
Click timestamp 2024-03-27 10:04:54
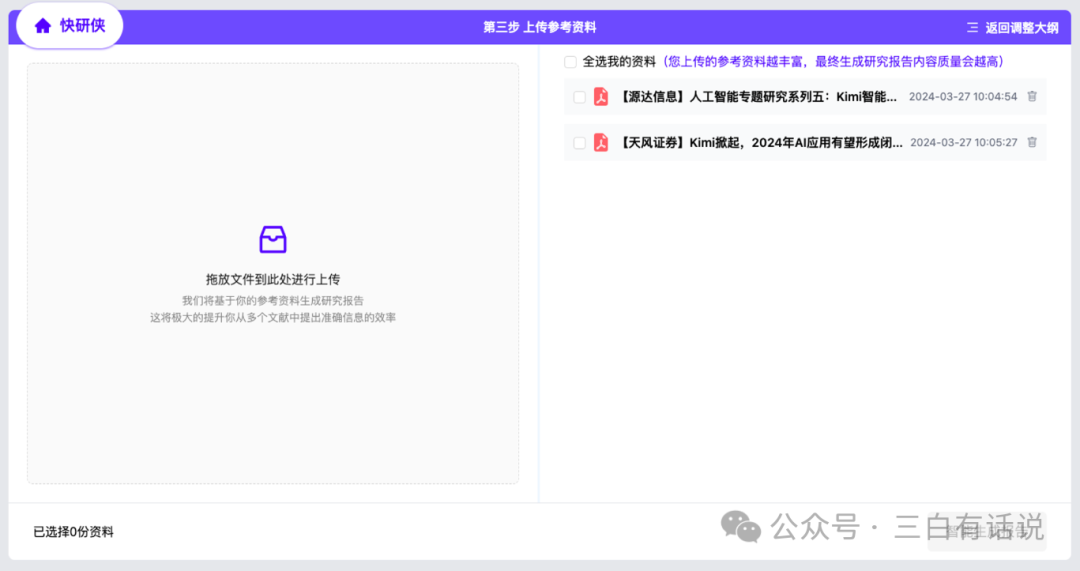(963, 96)
